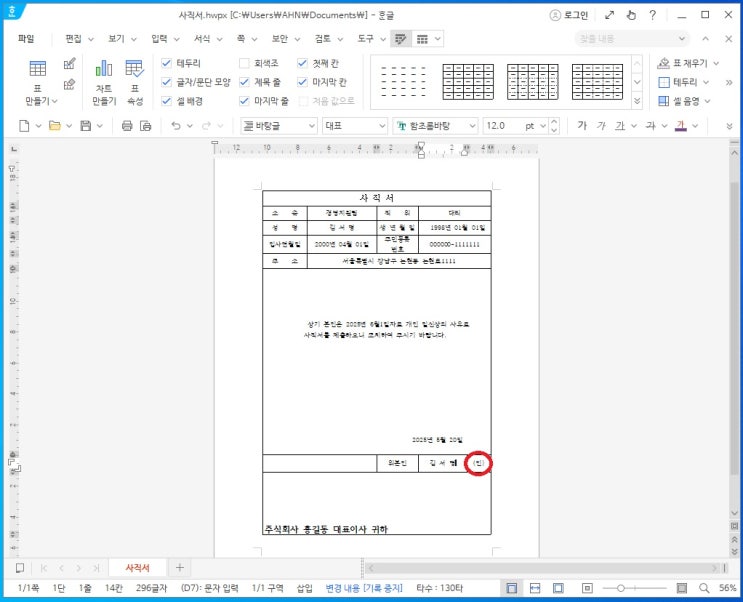The width and height of the screenshot is (743, 602).
Task: Toggle the 마지막 줄 checkbox
Action: pyautogui.click(x=244, y=101)
